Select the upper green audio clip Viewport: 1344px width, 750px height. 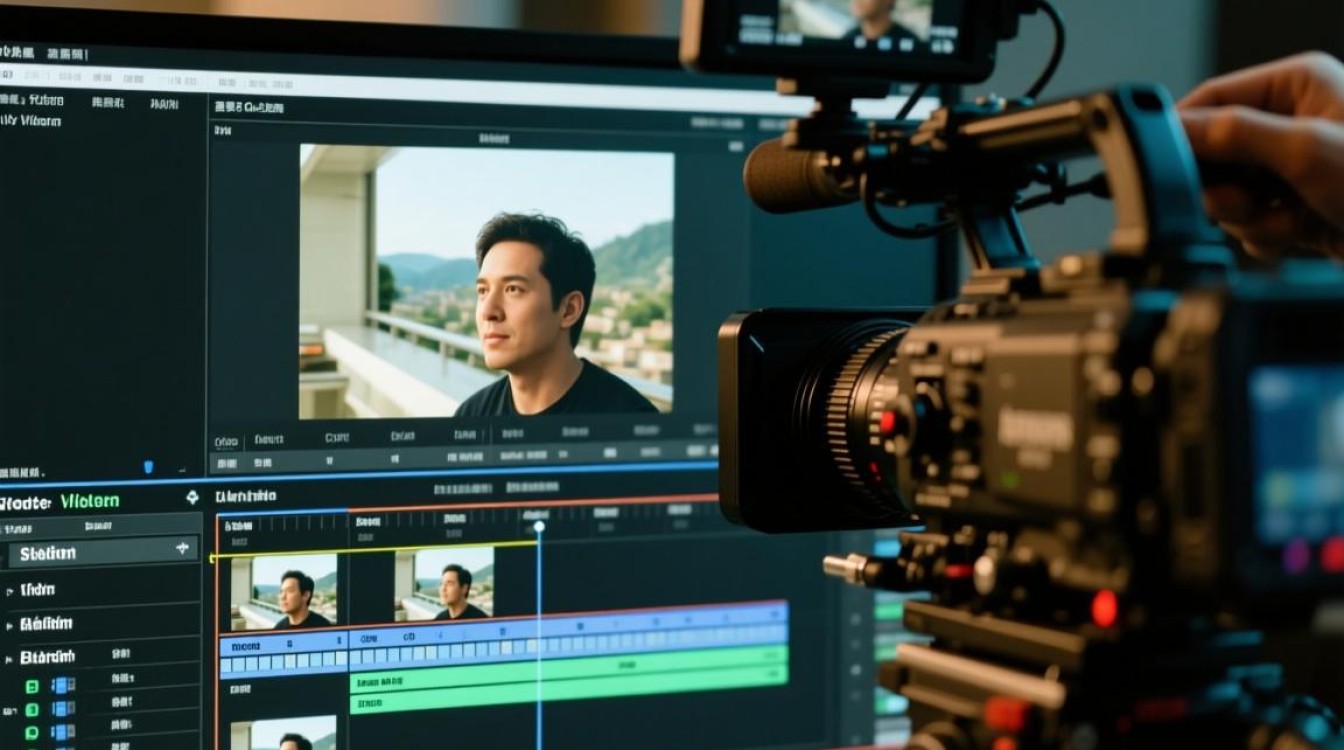[x=568, y=670]
